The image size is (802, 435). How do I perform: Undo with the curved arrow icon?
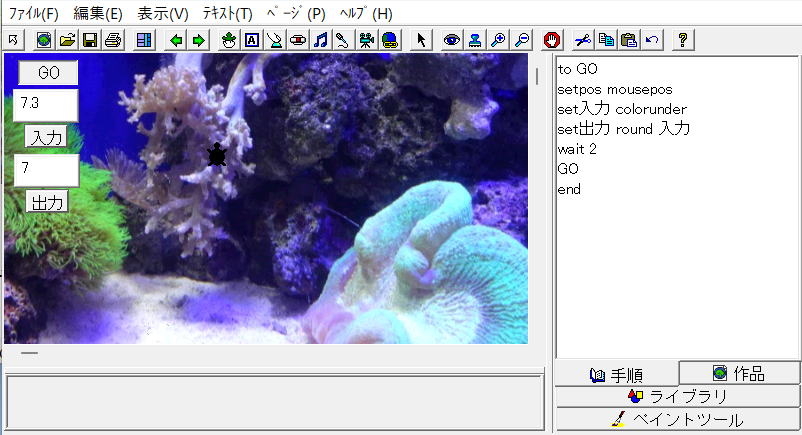pos(652,39)
